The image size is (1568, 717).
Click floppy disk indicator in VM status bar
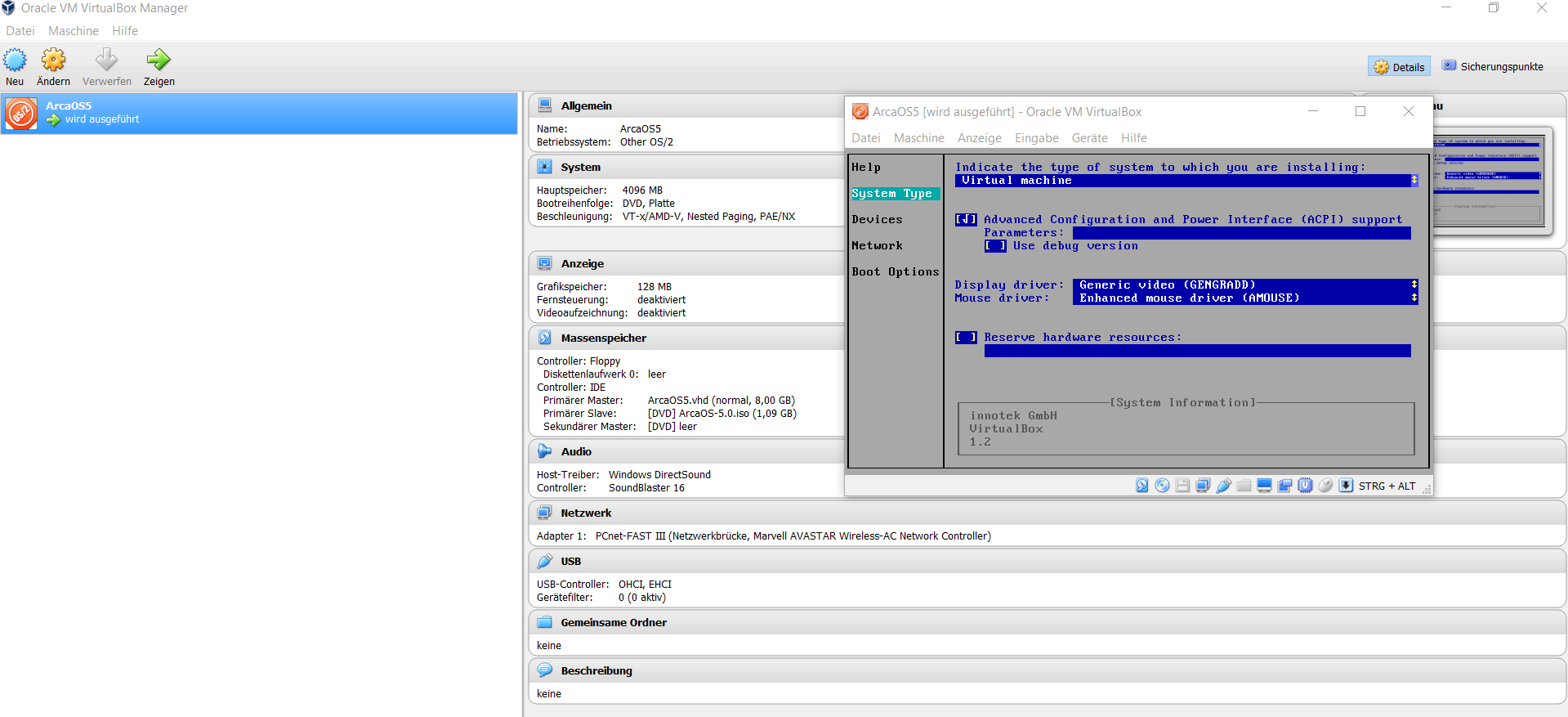tap(1182, 486)
